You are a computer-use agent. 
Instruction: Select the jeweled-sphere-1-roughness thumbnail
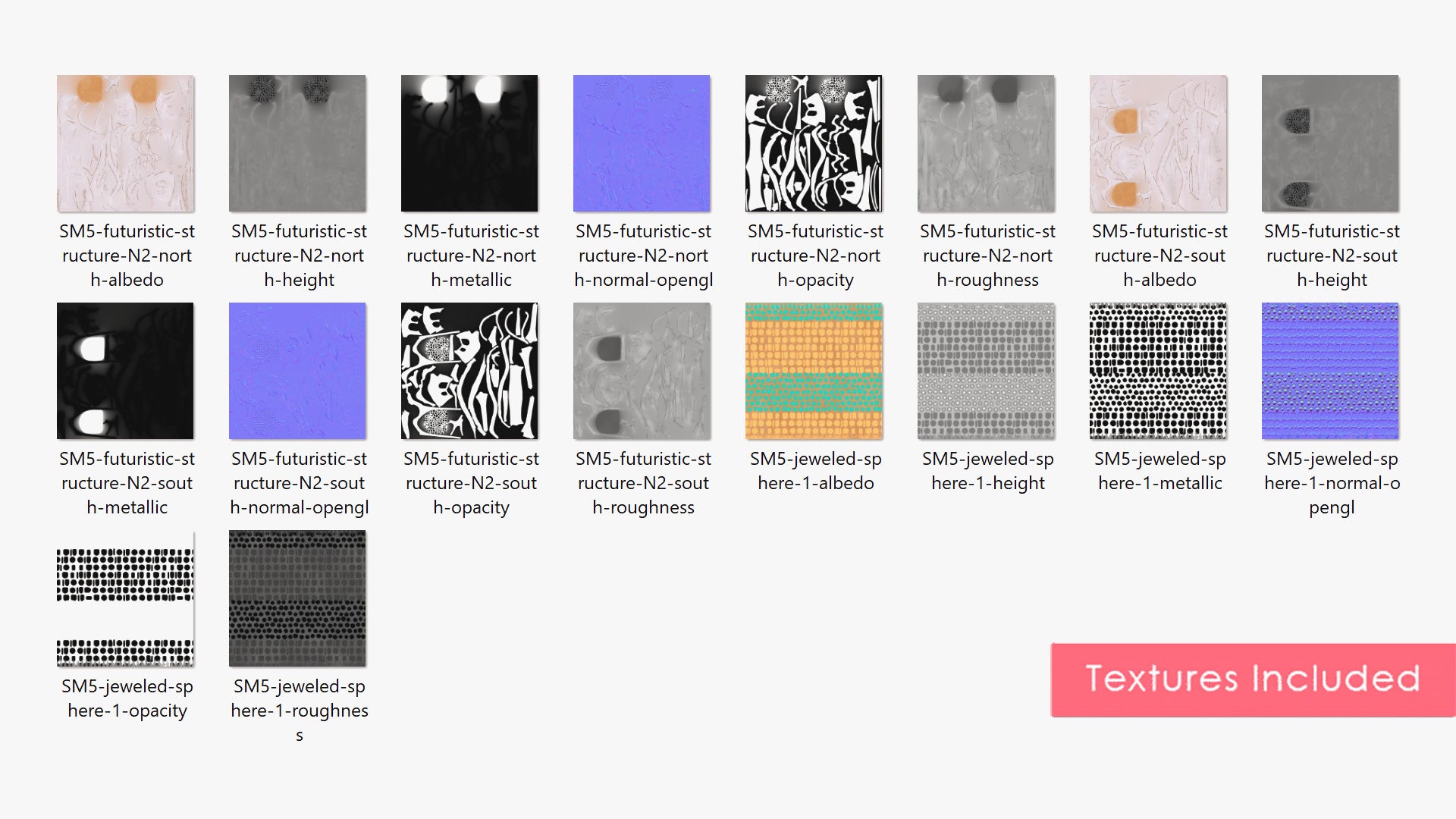(x=298, y=598)
